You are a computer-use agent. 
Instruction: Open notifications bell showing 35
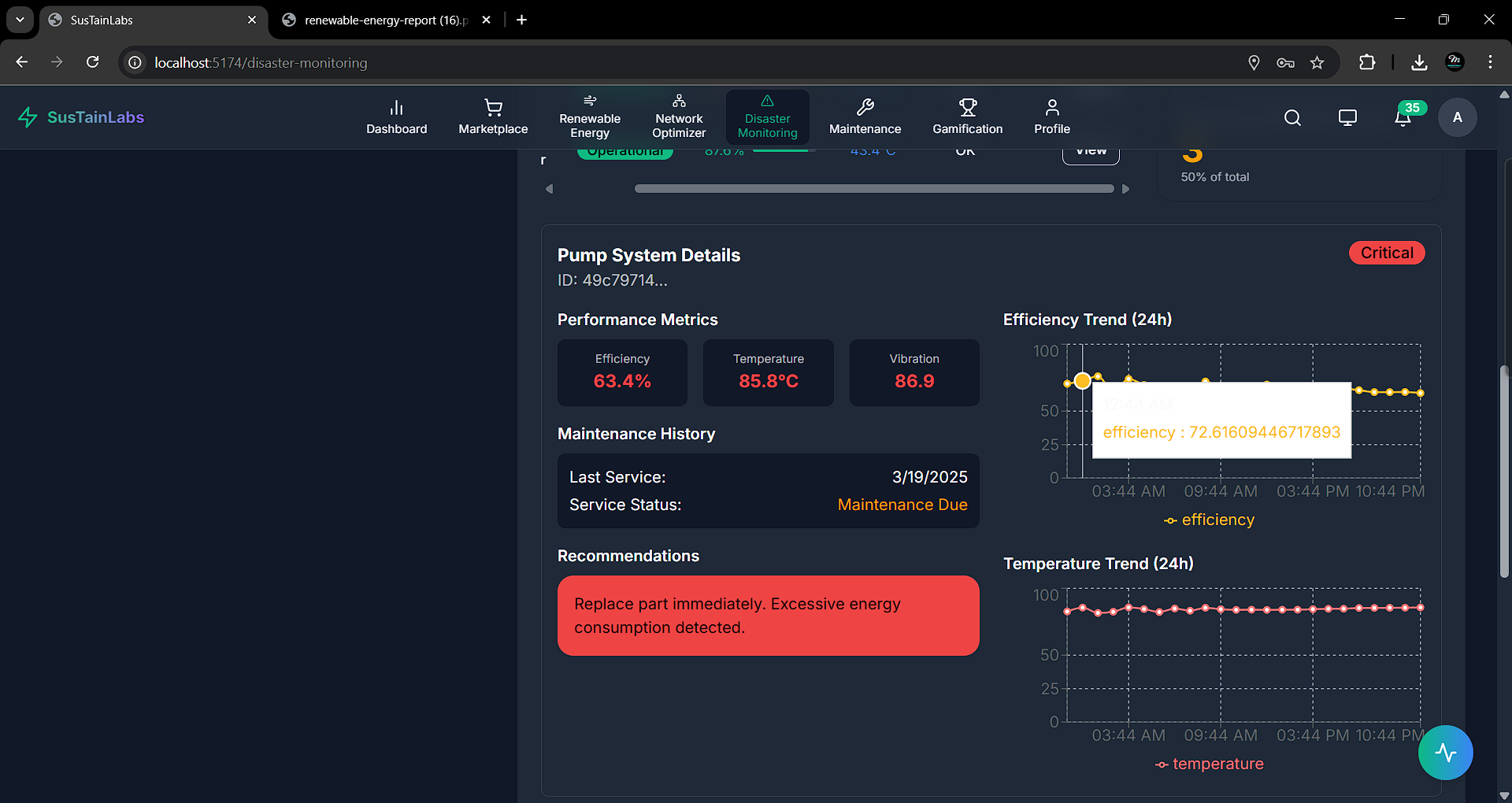1403,117
